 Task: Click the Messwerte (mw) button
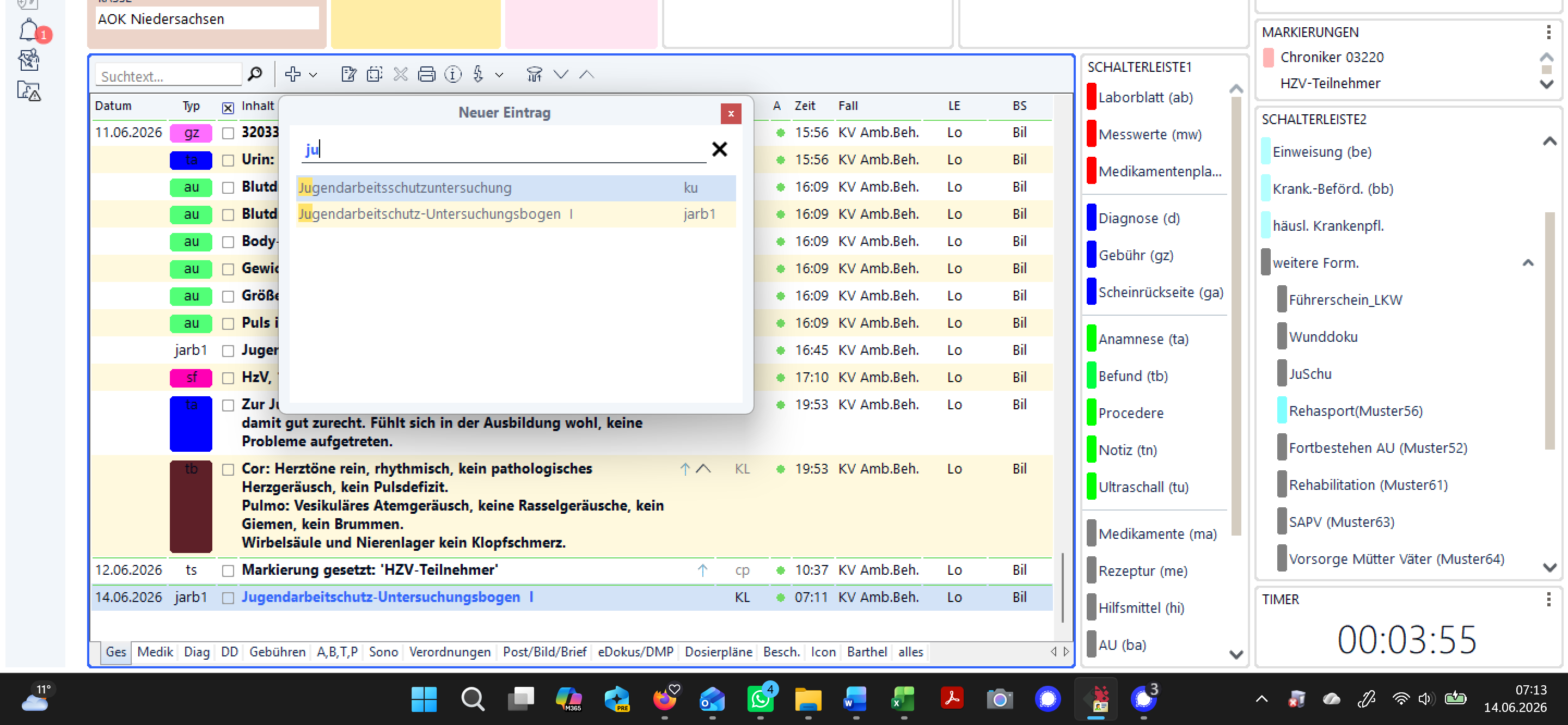[x=1144, y=134]
